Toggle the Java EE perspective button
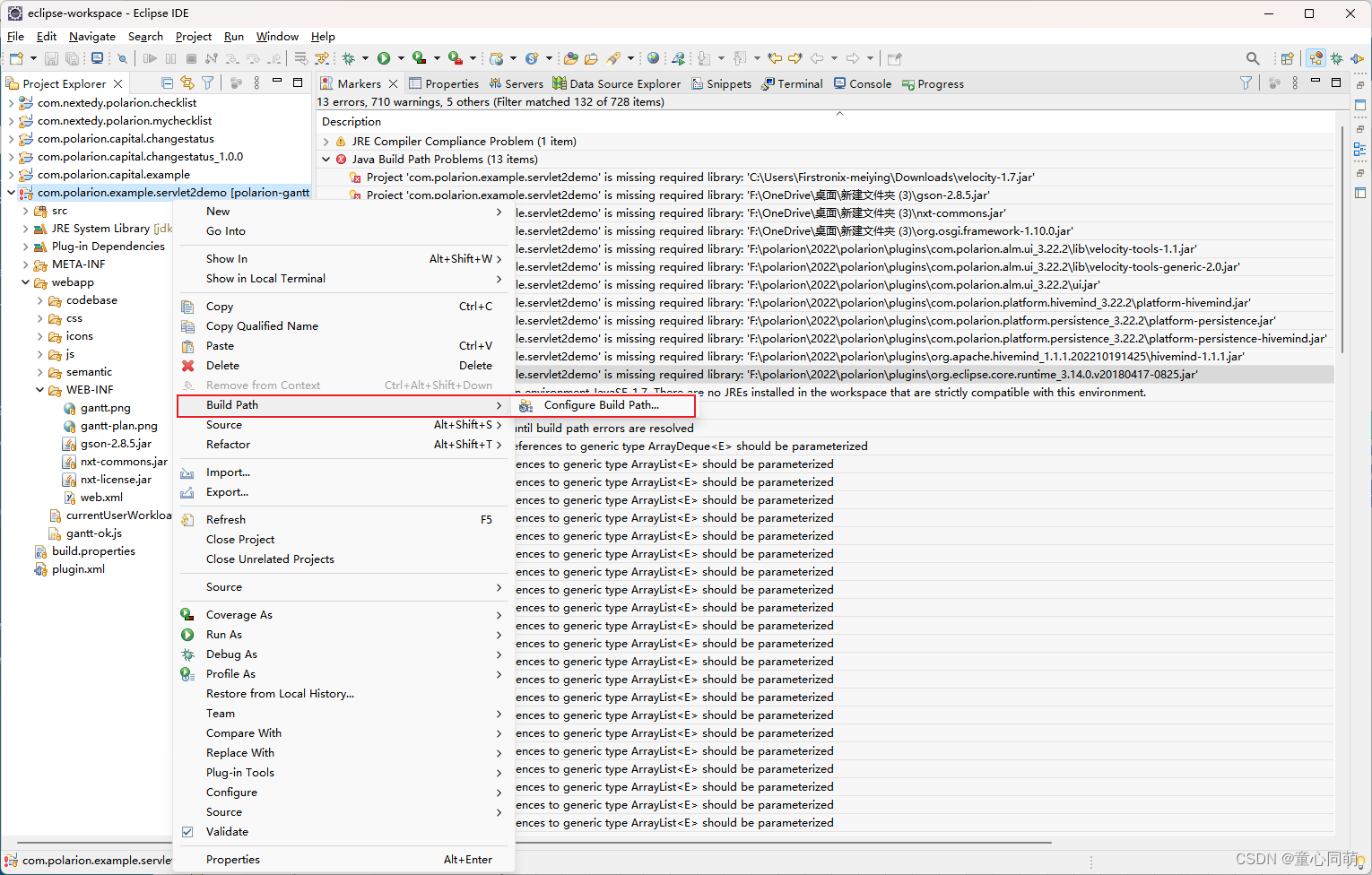 [x=1316, y=58]
